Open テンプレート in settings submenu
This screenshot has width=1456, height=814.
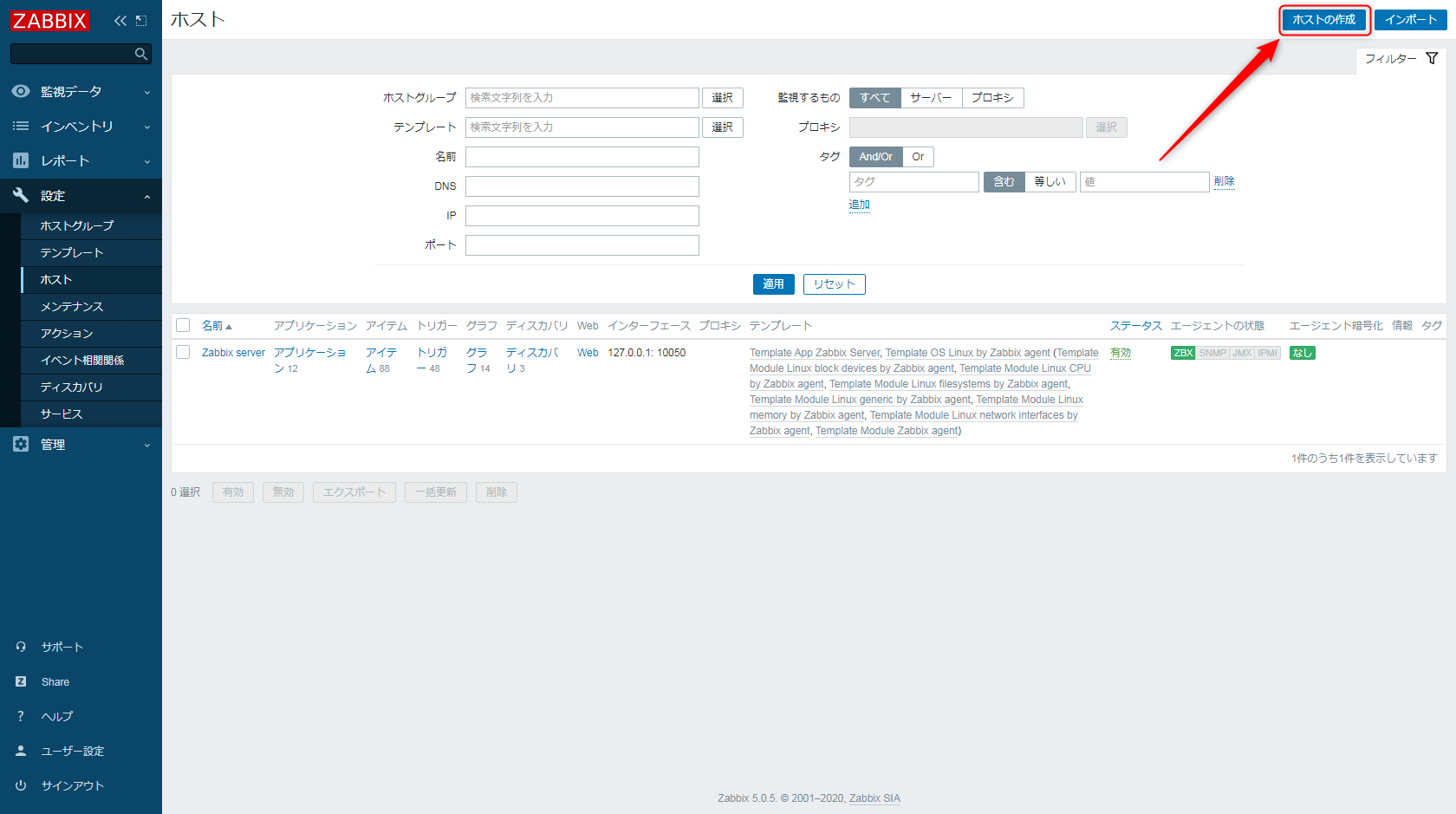[91, 252]
